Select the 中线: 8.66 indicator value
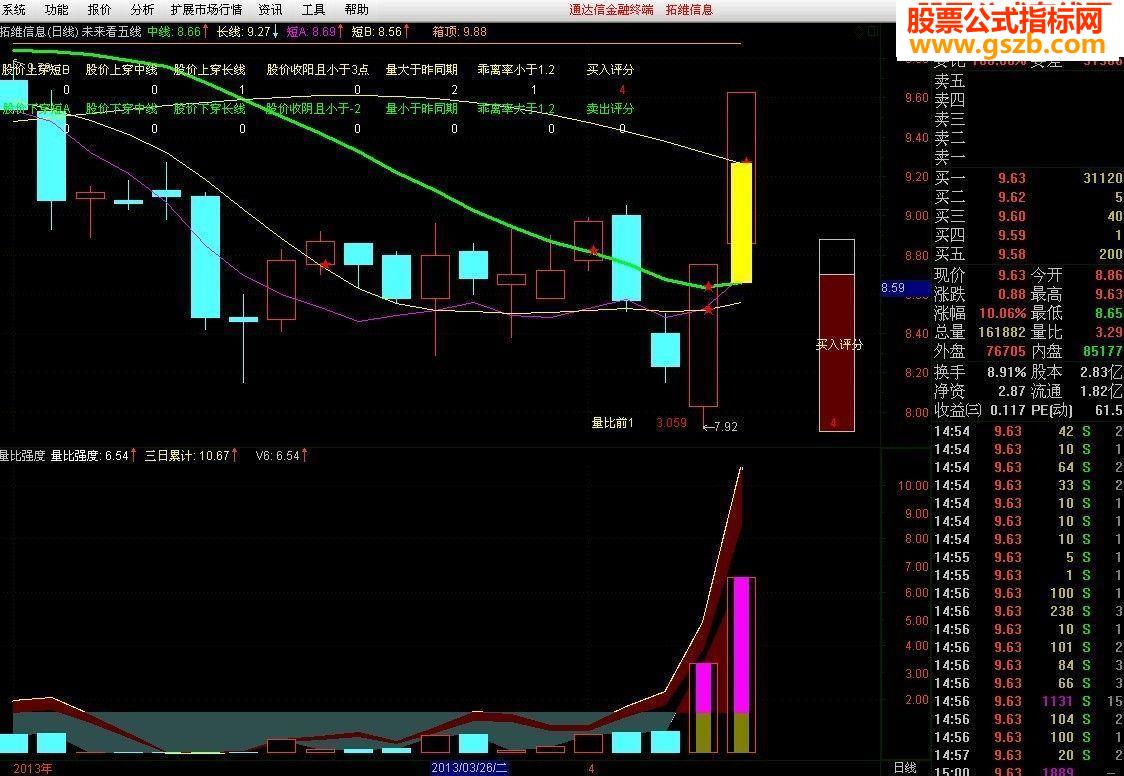 tap(178, 32)
